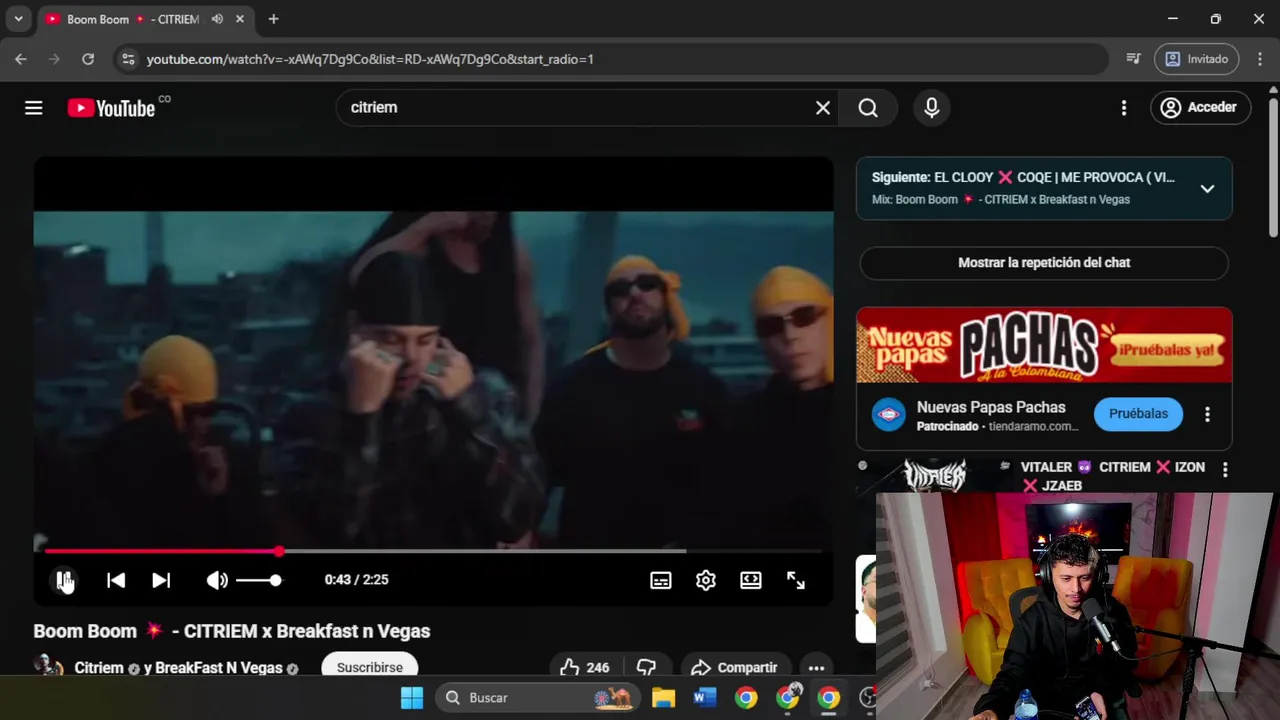Run search with the magnifier button
Image resolution: width=1280 pixels, height=720 pixels.
[x=868, y=107]
